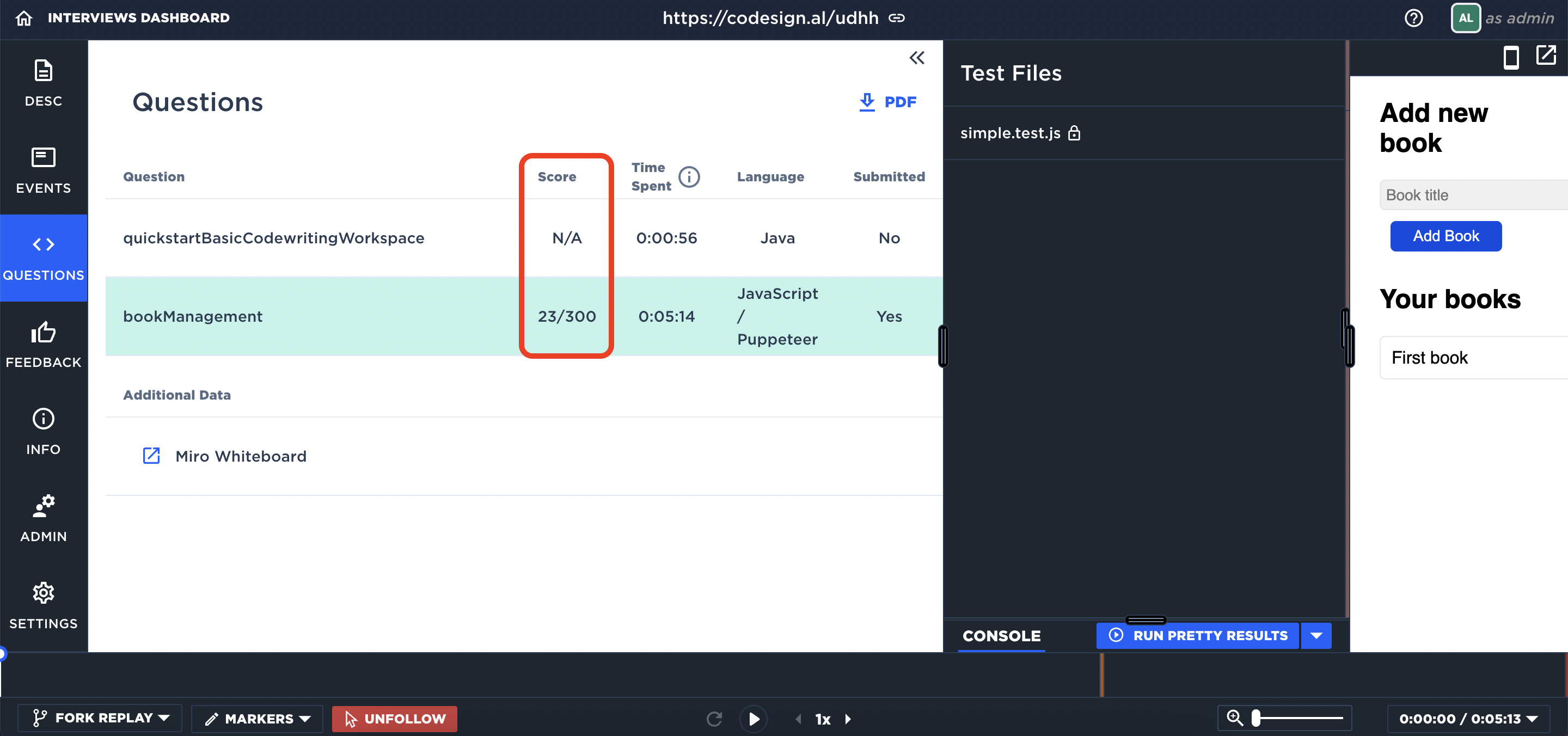The height and width of the screenshot is (736, 1568).
Task: Select bookManagement question row
Action: point(523,317)
